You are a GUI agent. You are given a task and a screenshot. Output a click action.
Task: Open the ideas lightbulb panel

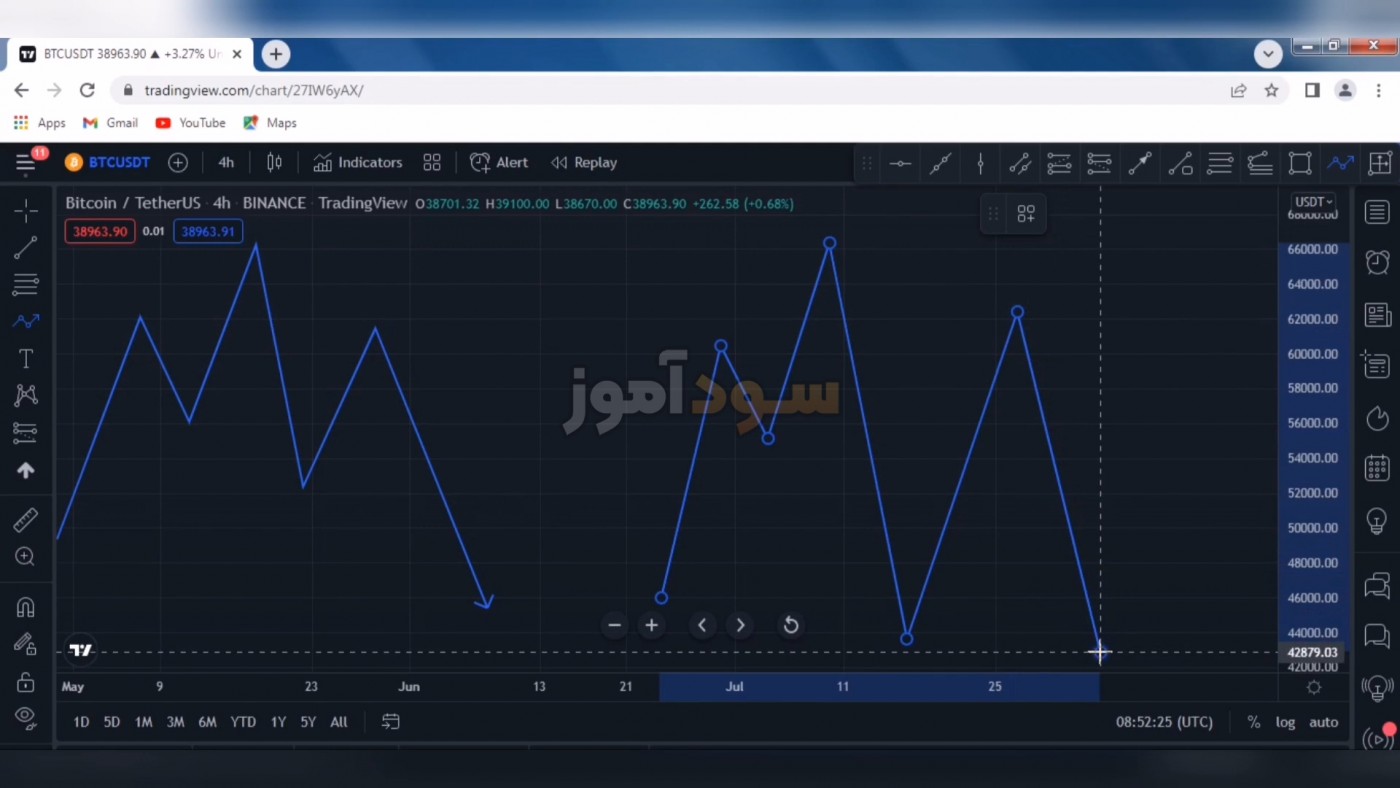pyautogui.click(x=1377, y=521)
